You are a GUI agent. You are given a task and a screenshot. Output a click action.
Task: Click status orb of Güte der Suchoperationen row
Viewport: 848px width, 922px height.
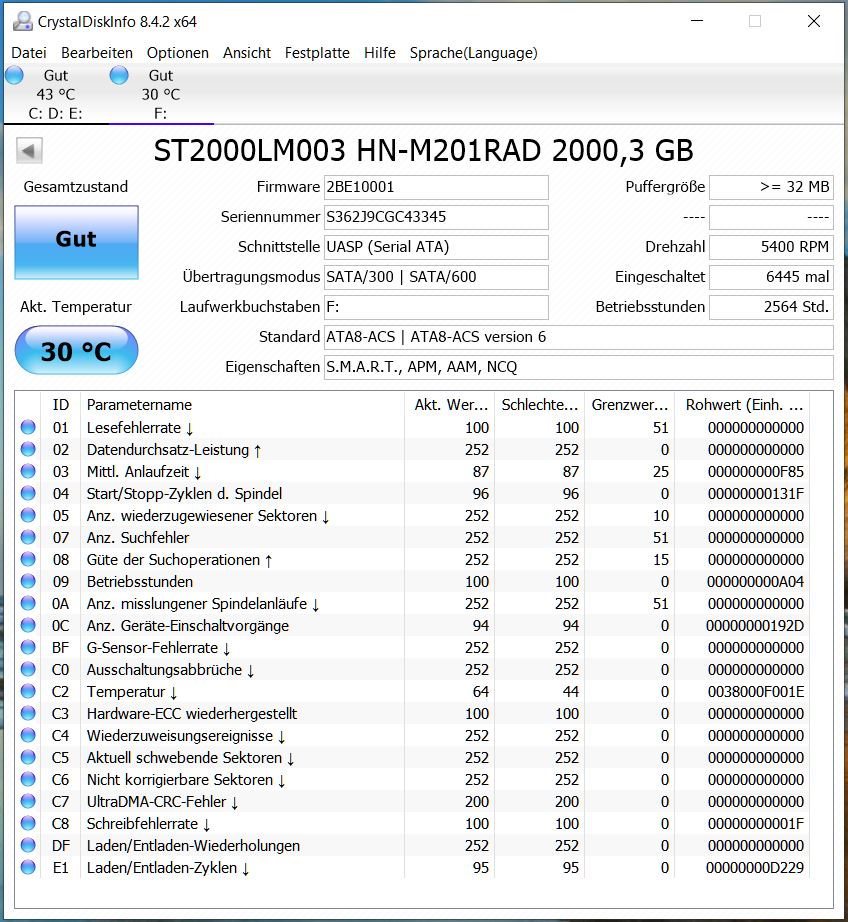(28, 559)
